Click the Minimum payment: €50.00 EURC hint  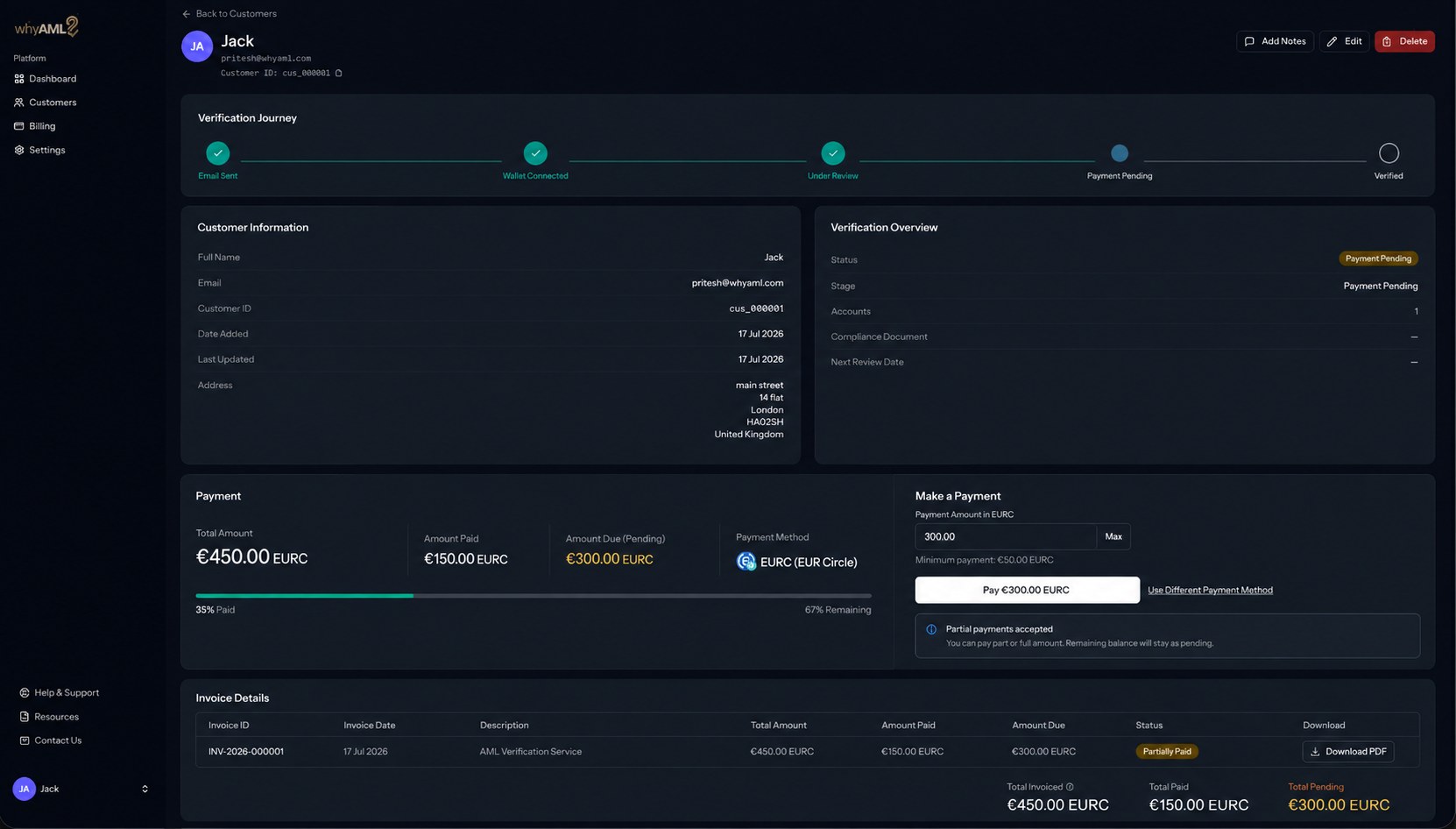click(985, 560)
